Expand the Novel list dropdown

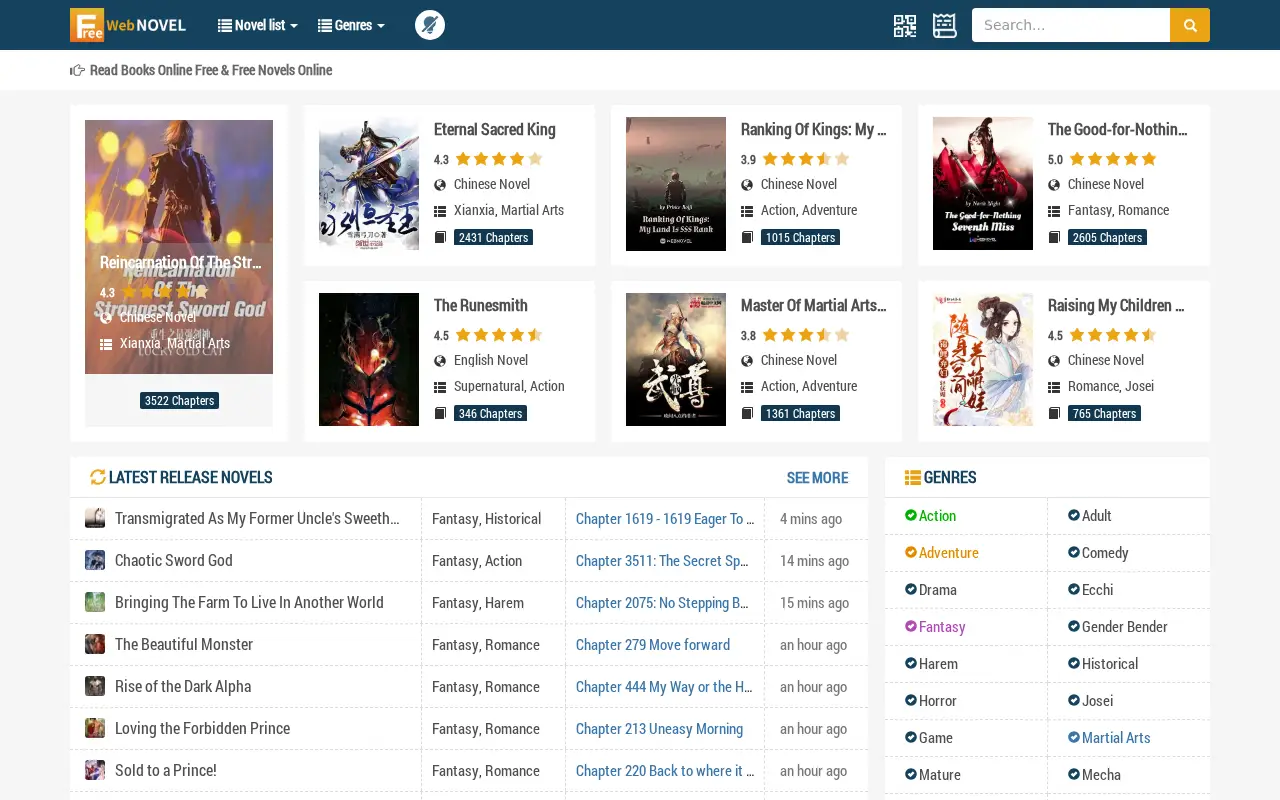[258, 25]
